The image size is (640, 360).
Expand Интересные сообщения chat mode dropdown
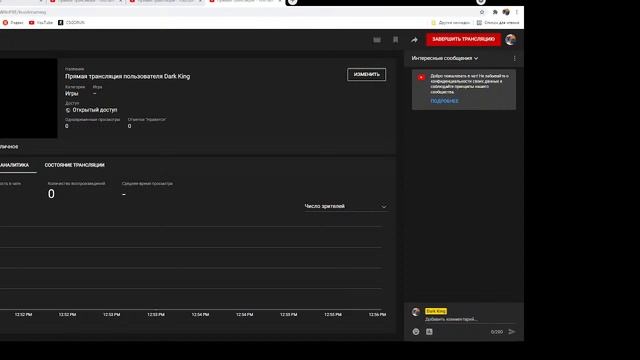pos(444,58)
